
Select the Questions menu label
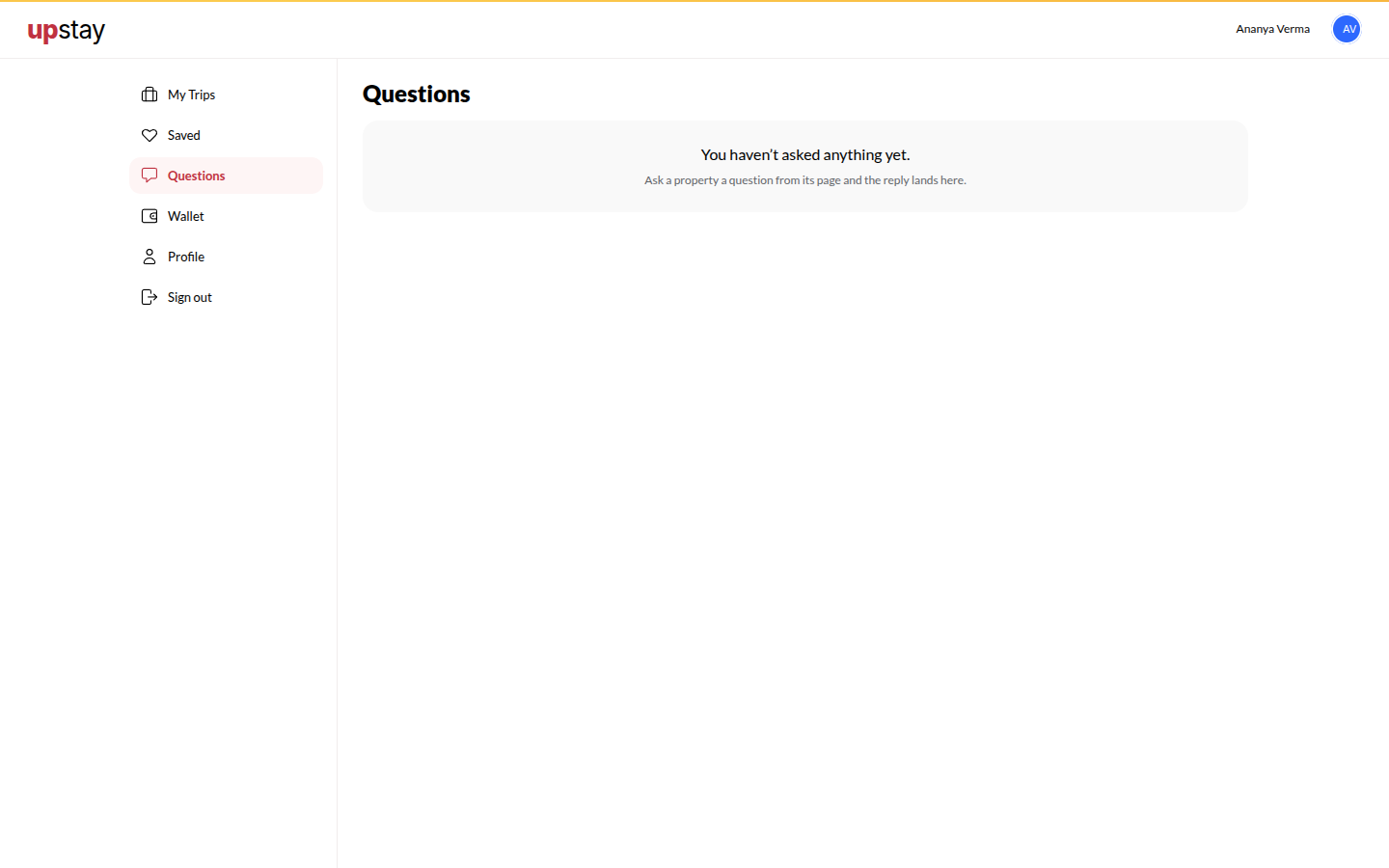point(196,176)
